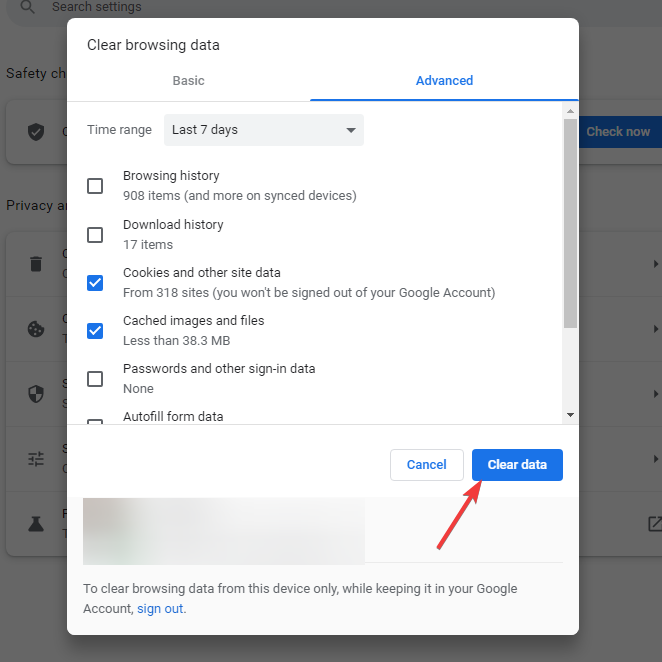The image size is (662, 662).
Task: Click the dialog's vertical scrollbar thumb
Action: tap(570, 223)
